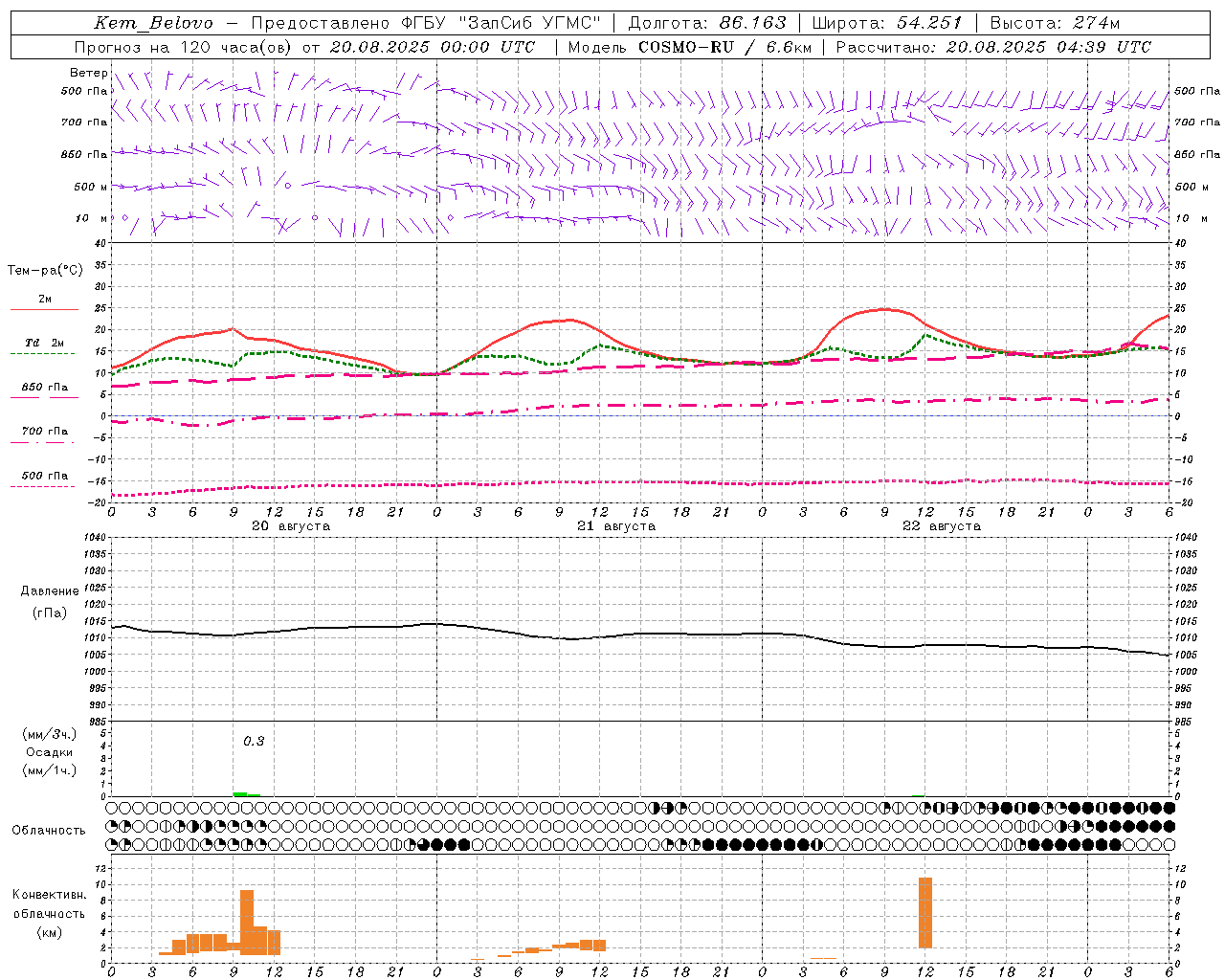Select the Облачность cloud cover label
The image size is (1225, 980).
[x=49, y=831]
